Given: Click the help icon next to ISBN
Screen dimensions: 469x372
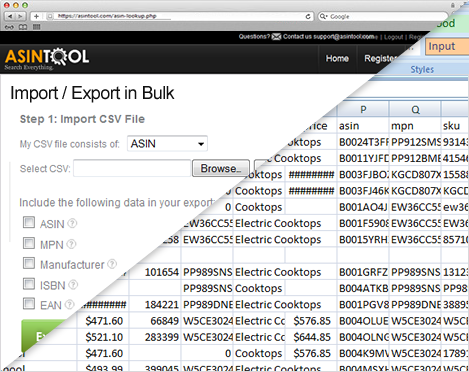Looking at the screenshot, I should point(73,285).
